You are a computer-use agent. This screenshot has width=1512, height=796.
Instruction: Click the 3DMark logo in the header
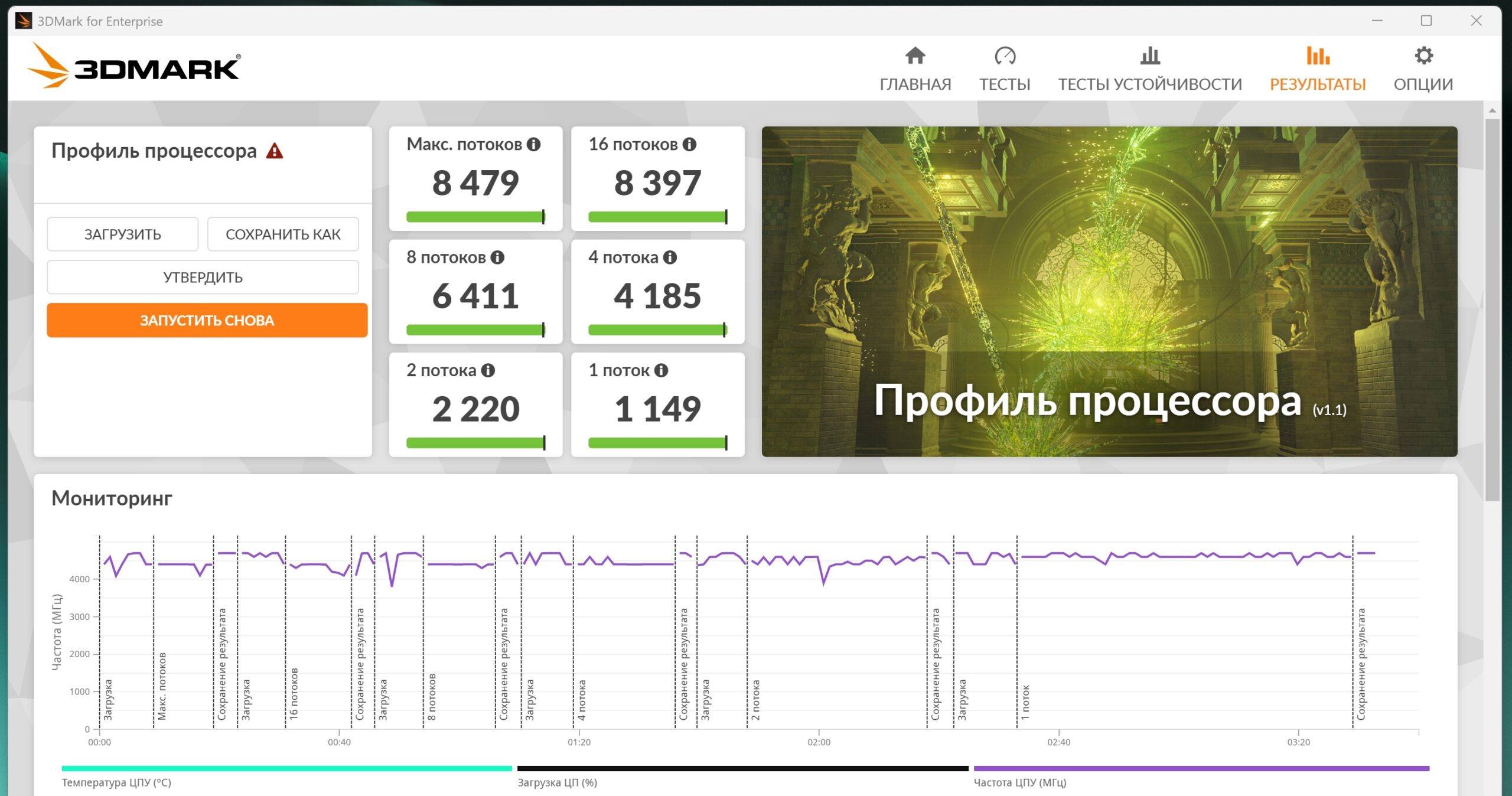point(133,66)
